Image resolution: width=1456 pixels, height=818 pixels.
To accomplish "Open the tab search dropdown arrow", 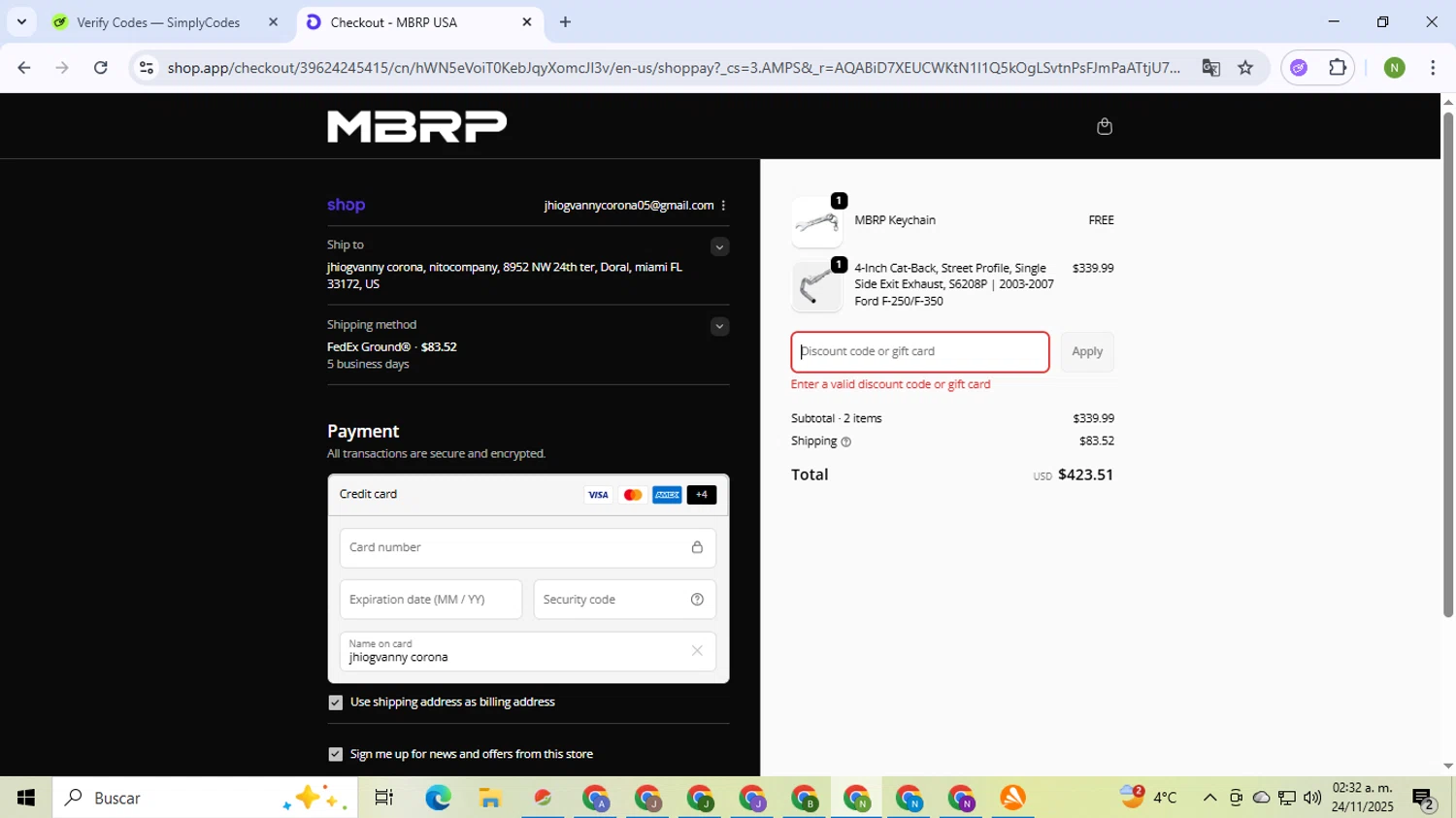I will [x=21, y=21].
